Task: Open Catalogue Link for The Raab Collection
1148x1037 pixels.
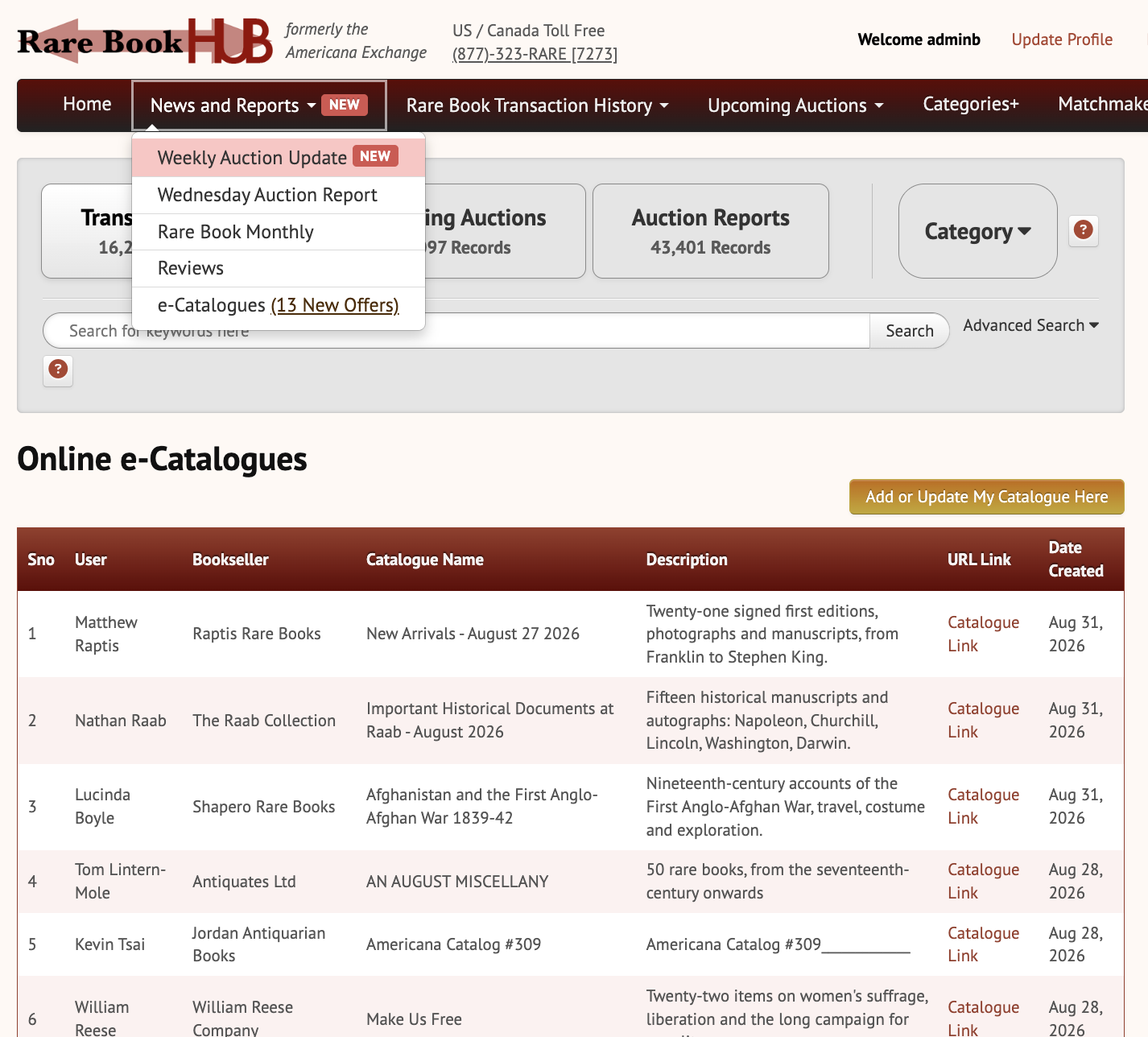Action: [x=983, y=720]
